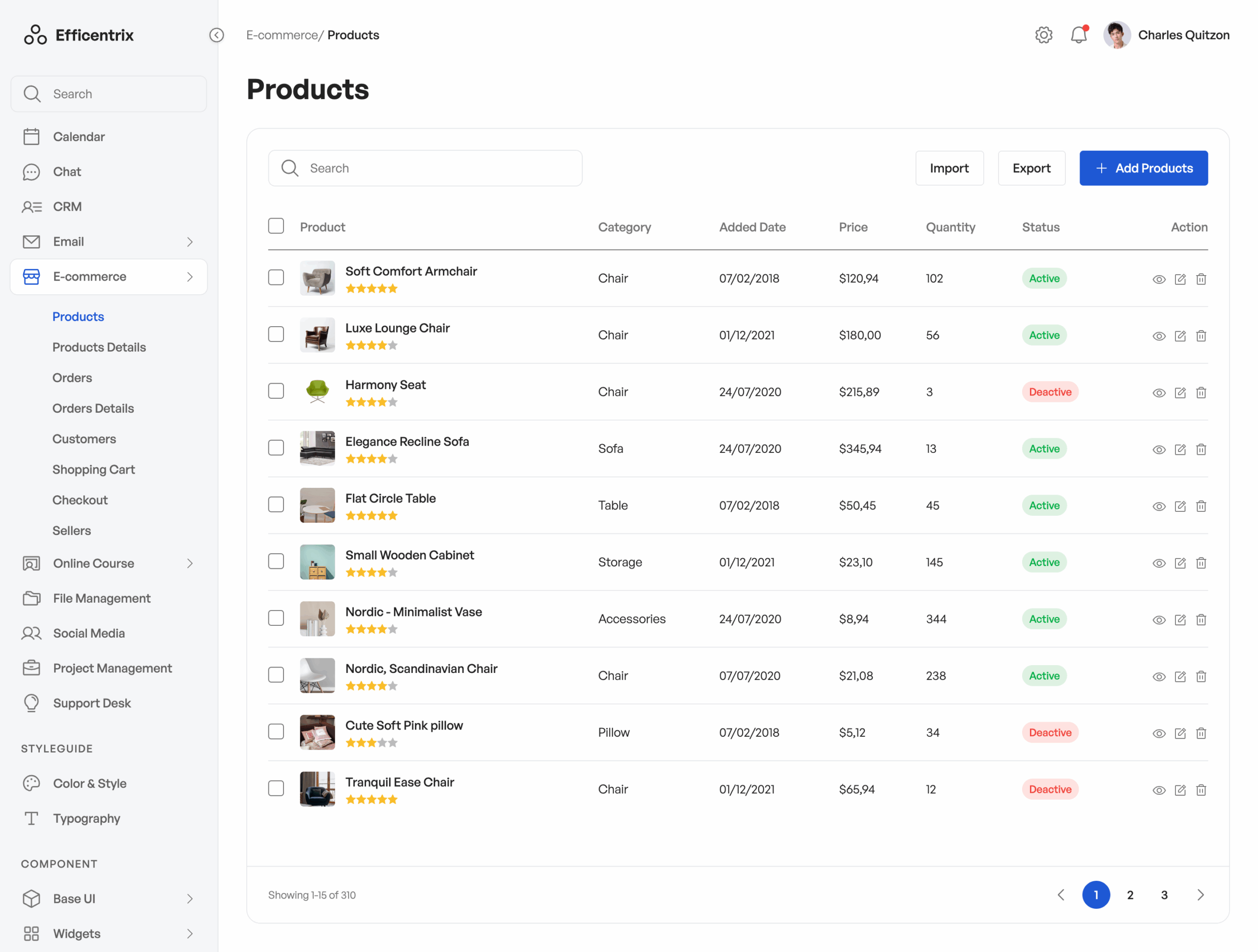Check the Soft Comfort Armchair row checkbox

click(x=276, y=278)
